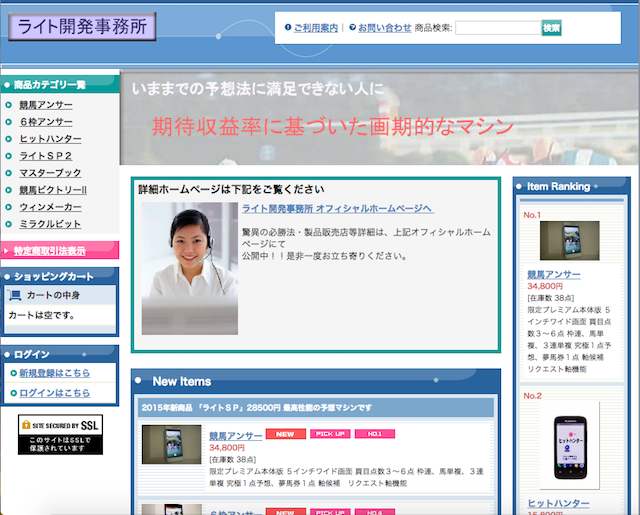Click the No.2 ヒットハンター phone thumbnail
The height and width of the screenshot is (515, 640).
[x=570, y=446]
